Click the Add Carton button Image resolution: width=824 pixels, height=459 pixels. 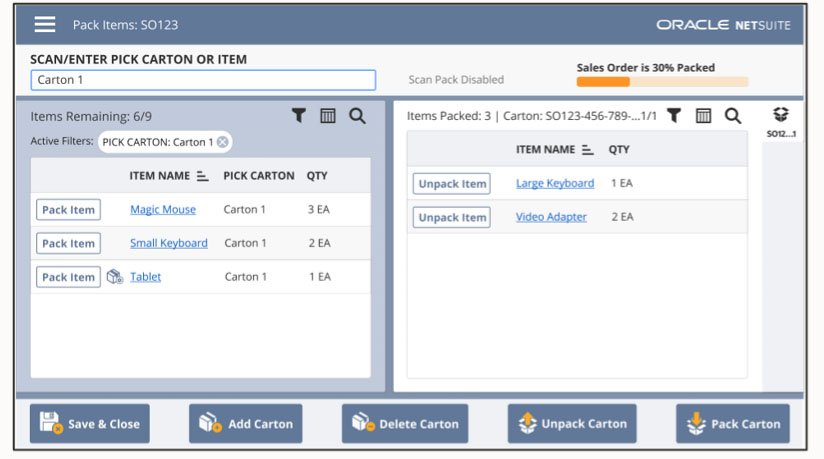tap(245, 423)
